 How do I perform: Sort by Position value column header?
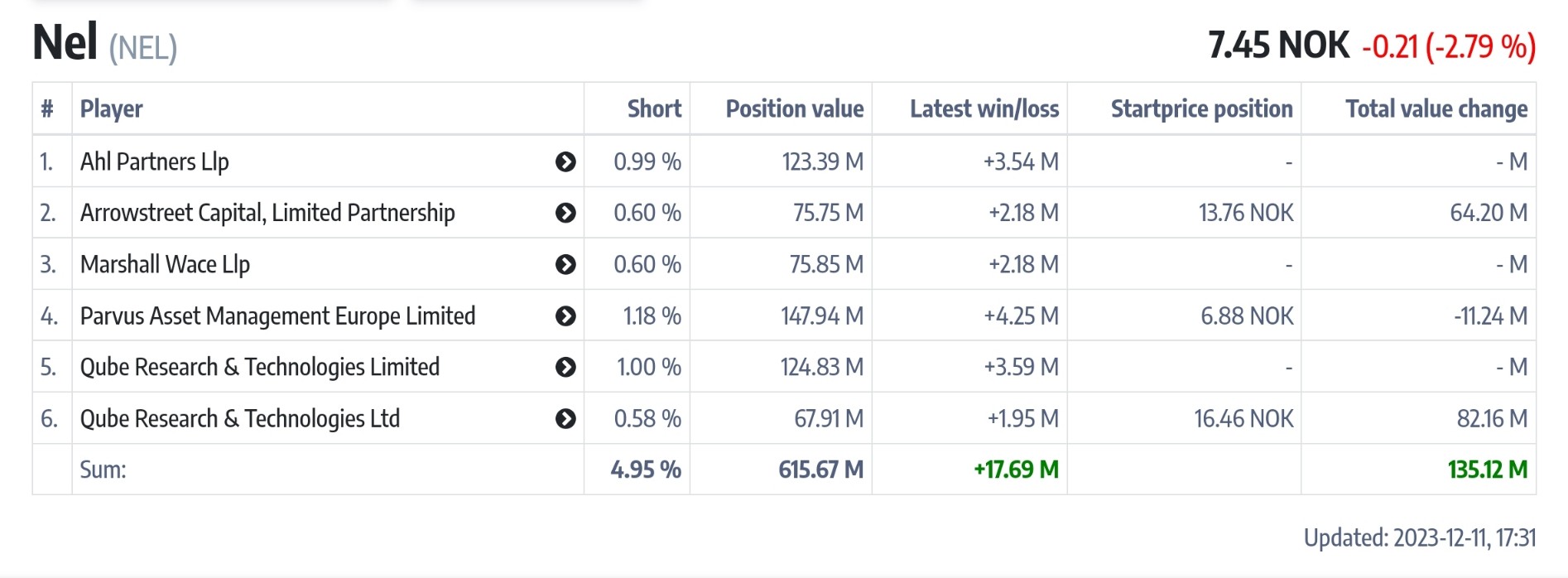[794, 108]
